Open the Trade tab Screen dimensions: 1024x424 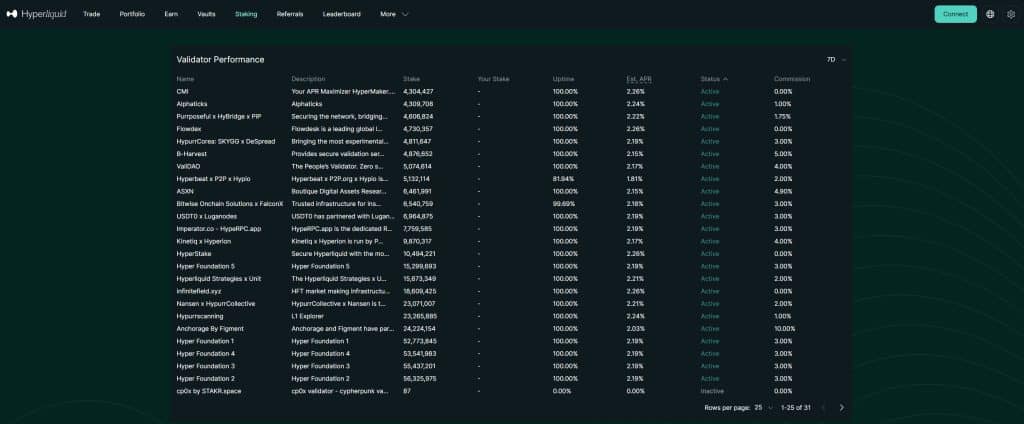pyautogui.click(x=91, y=14)
